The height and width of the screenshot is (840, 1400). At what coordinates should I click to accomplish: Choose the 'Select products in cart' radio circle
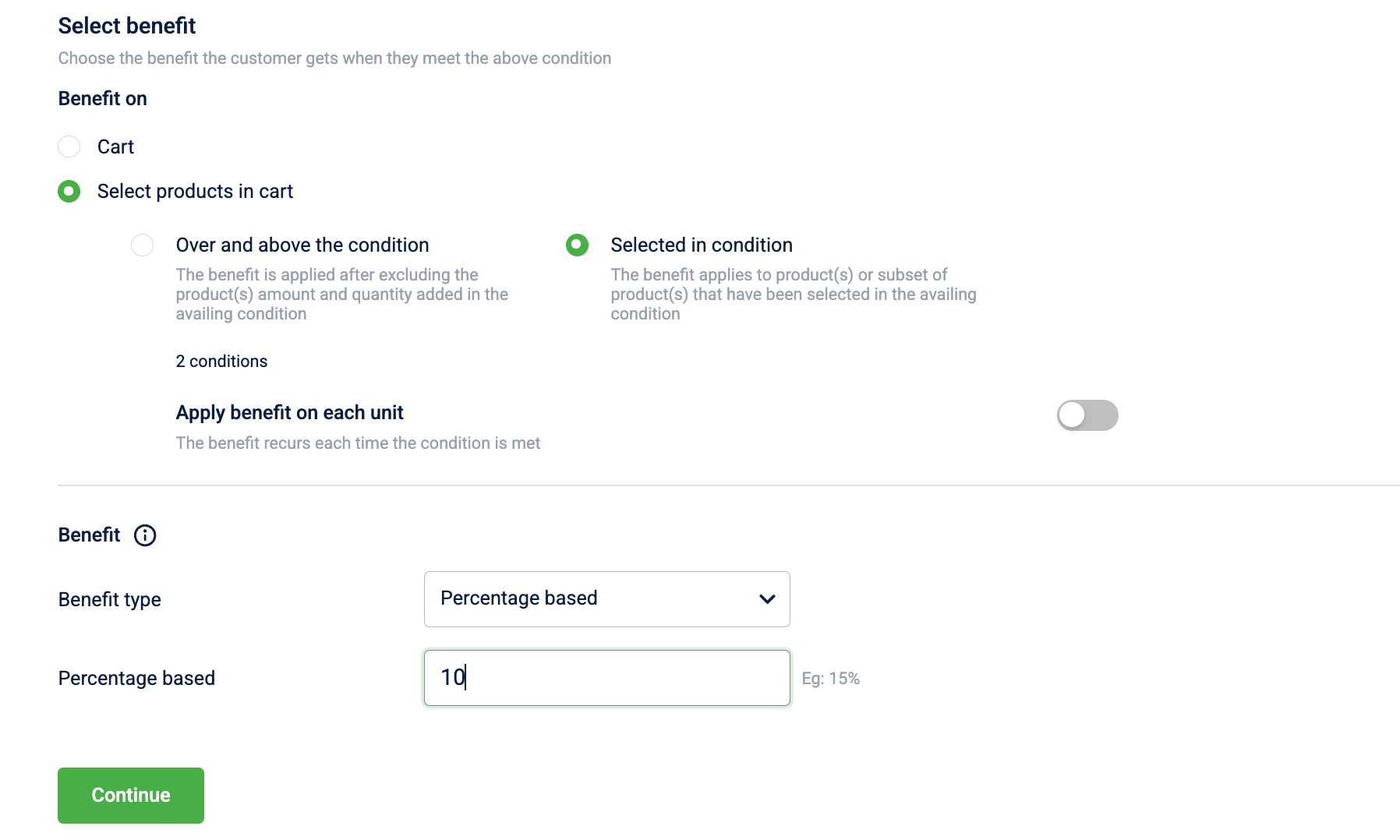coord(69,191)
